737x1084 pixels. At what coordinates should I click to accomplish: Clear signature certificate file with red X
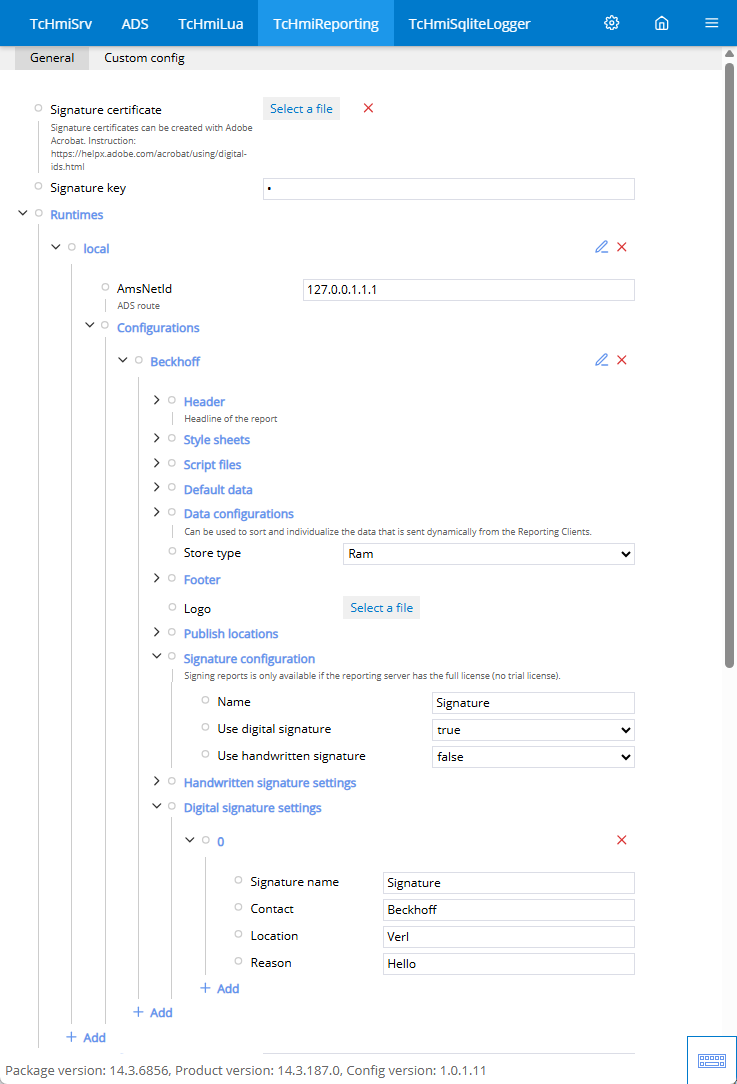[368, 108]
